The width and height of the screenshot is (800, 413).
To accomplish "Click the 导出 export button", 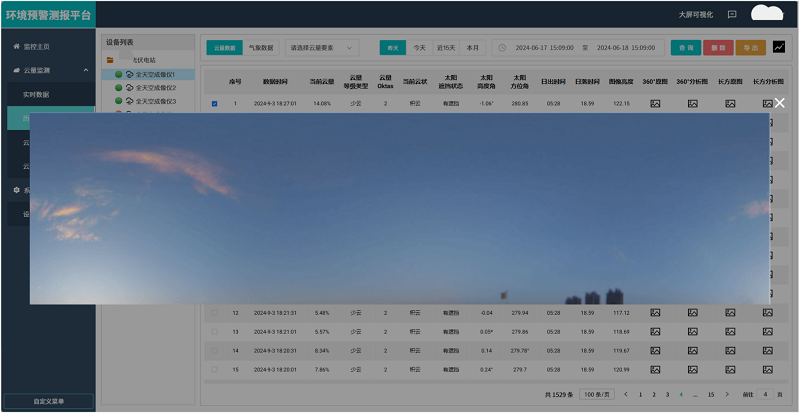I will coord(749,47).
